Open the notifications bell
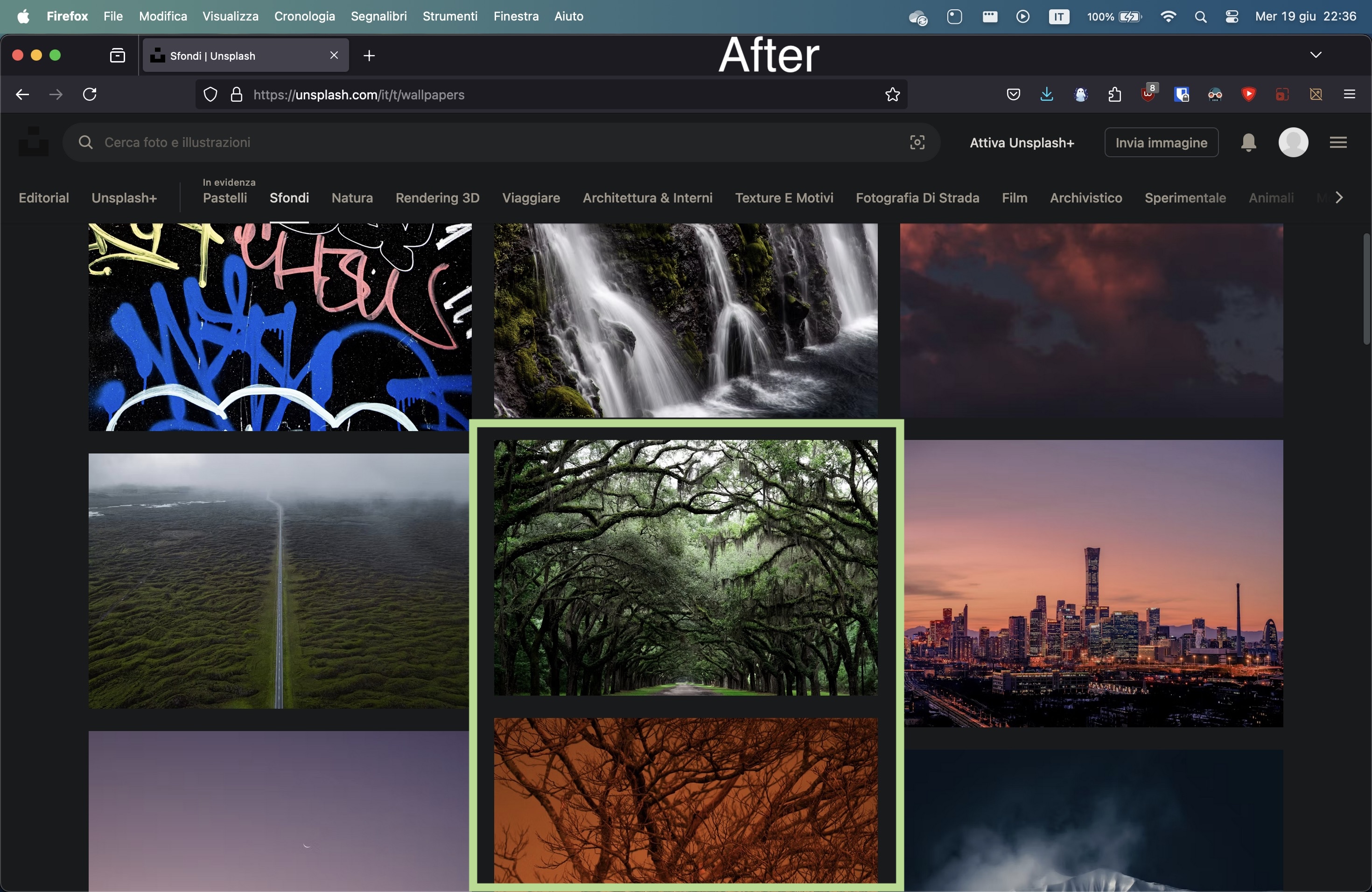Image resolution: width=1372 pixels, height=892 pixels. [1248, 142]
